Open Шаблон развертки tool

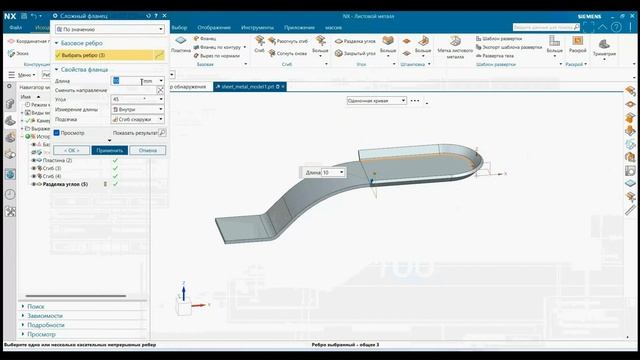click(x=499, y=38)
